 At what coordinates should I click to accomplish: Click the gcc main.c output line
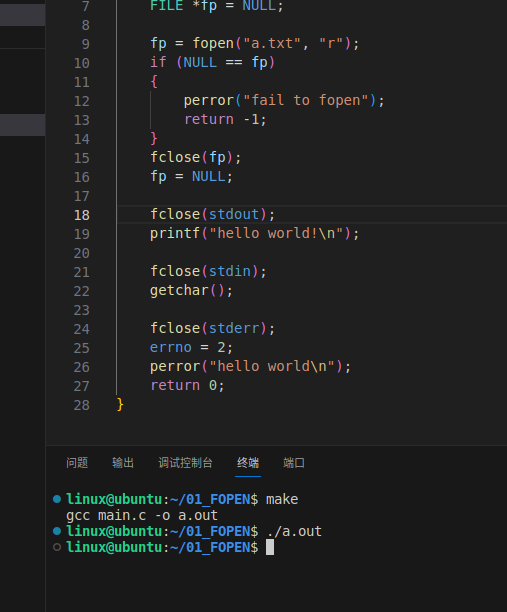142,515
